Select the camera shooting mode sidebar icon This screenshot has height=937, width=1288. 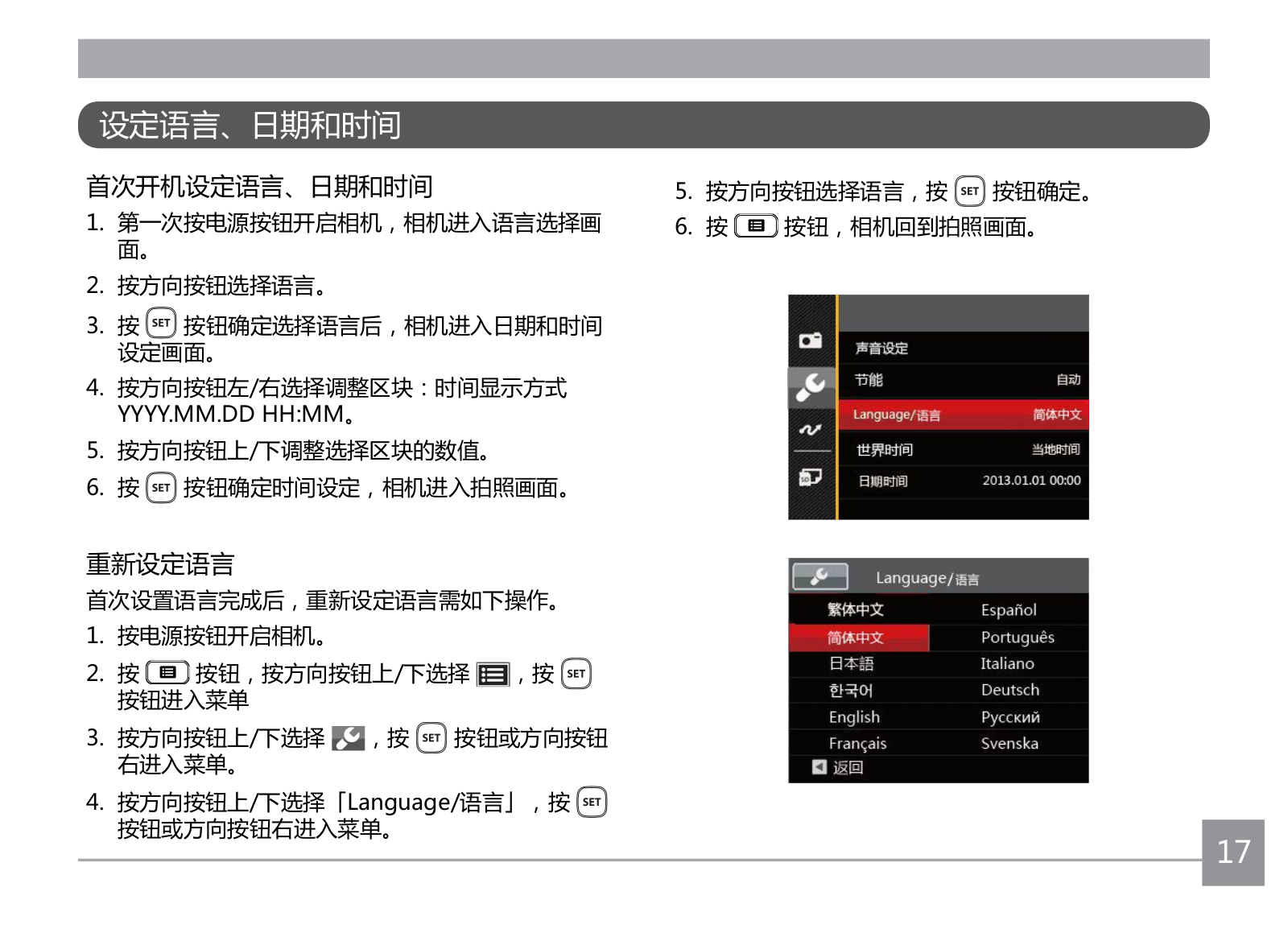click(810, 341)
